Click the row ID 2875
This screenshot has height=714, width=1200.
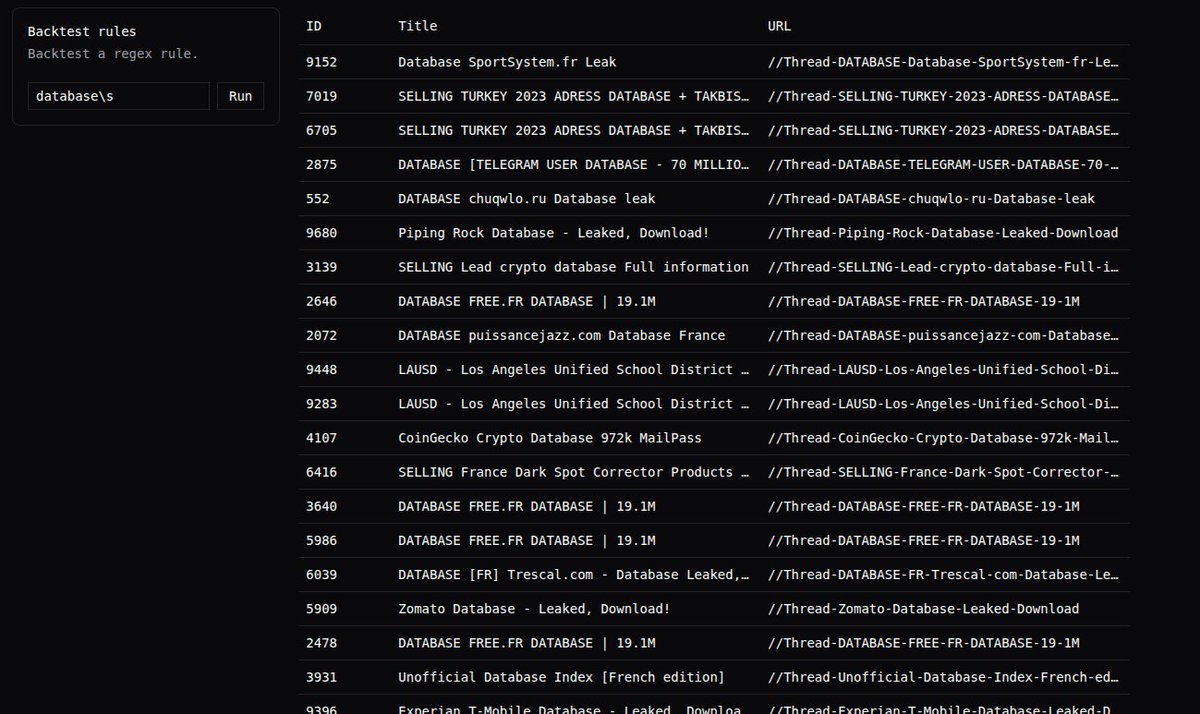[x=321, y=164]
